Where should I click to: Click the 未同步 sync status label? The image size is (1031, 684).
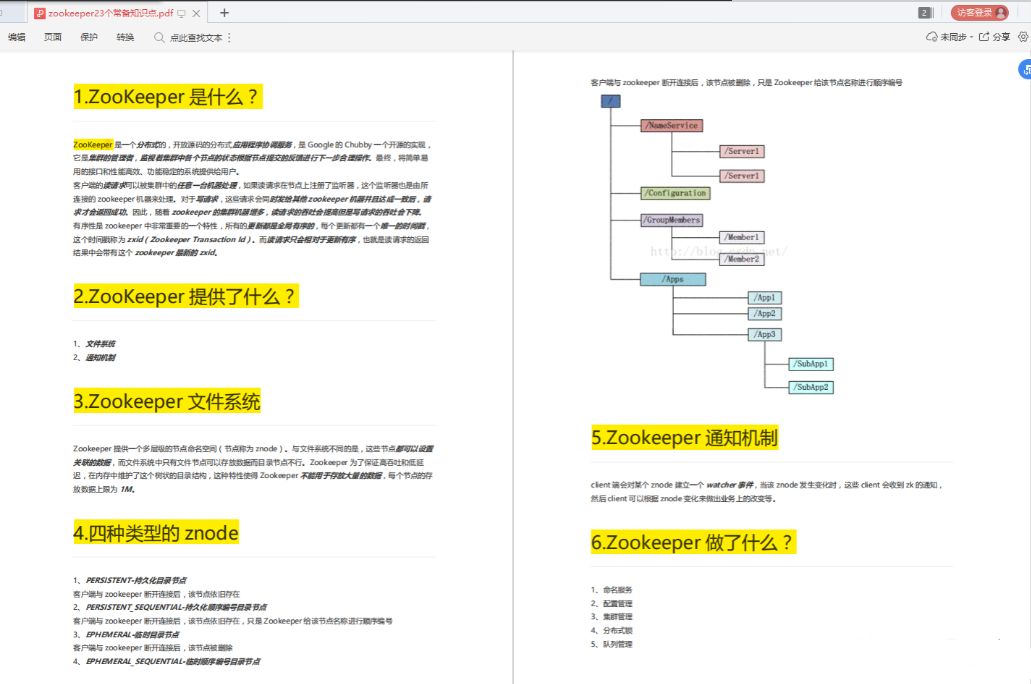click(953, 37)
